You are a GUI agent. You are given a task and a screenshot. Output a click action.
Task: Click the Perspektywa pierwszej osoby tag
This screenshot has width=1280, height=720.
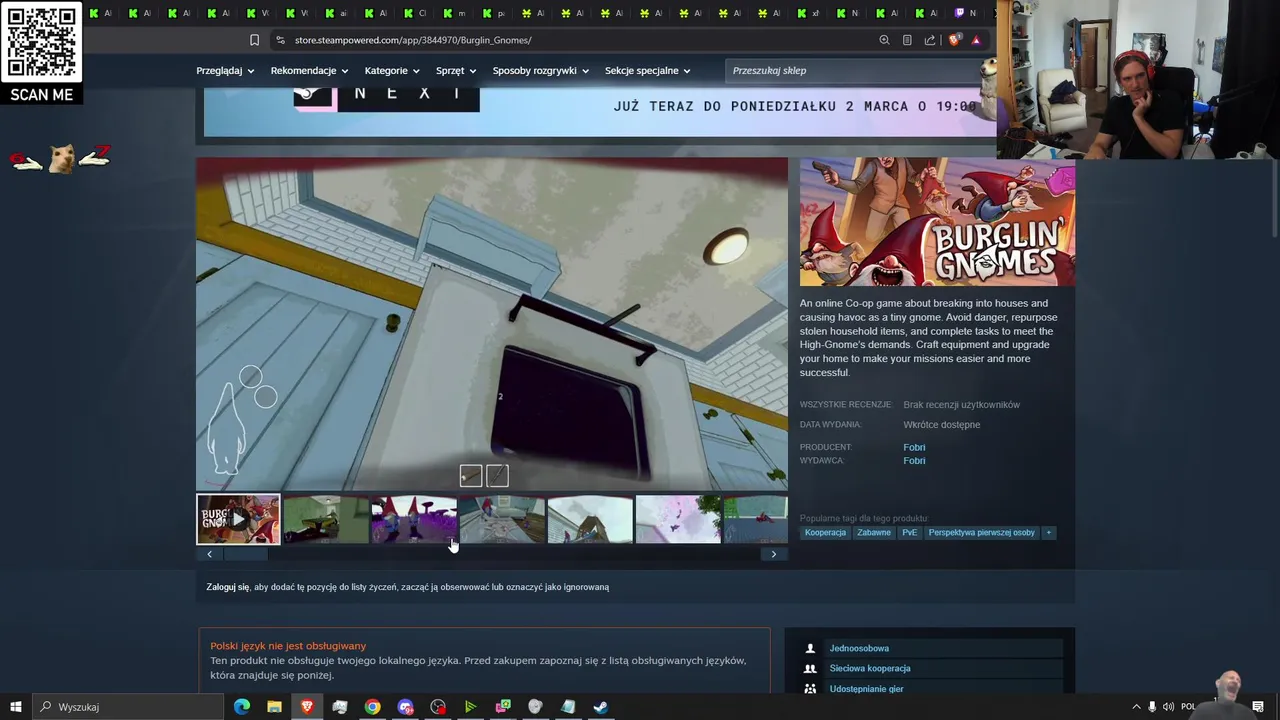[981, 533]
